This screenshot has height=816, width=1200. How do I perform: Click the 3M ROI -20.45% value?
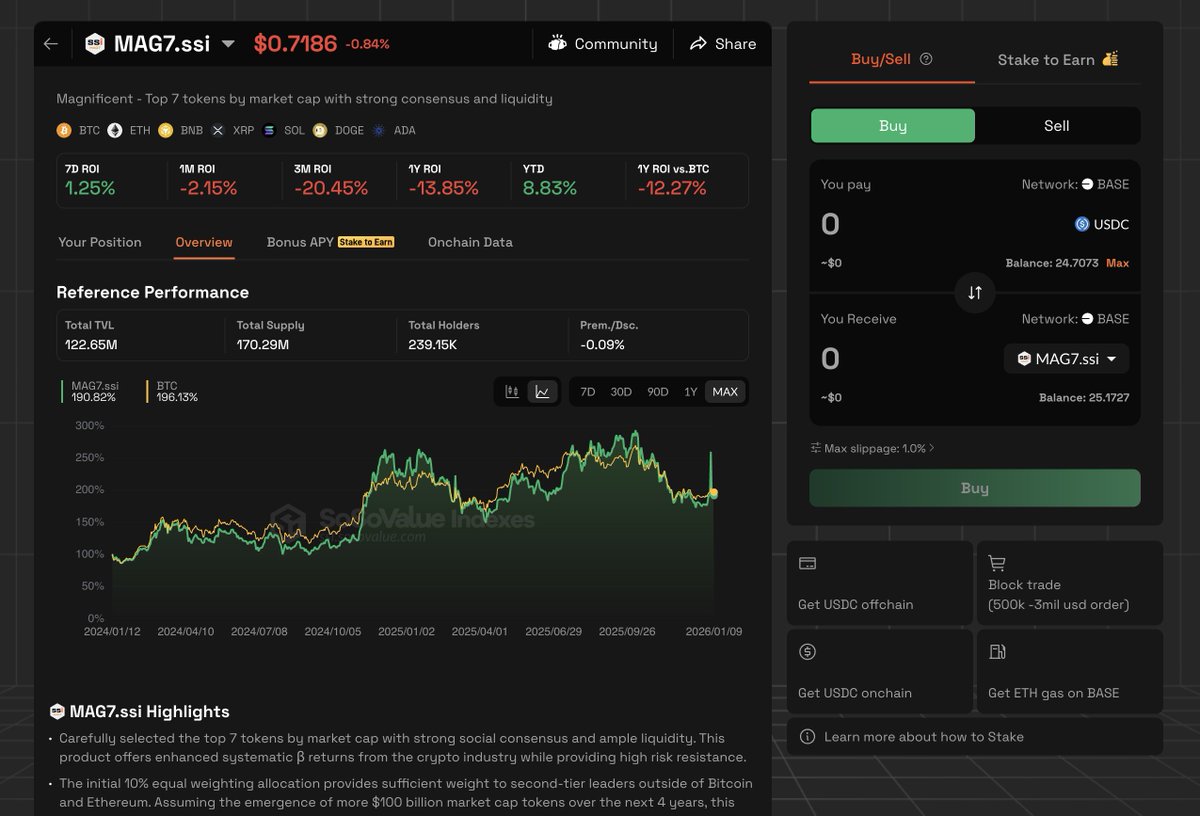331,188
